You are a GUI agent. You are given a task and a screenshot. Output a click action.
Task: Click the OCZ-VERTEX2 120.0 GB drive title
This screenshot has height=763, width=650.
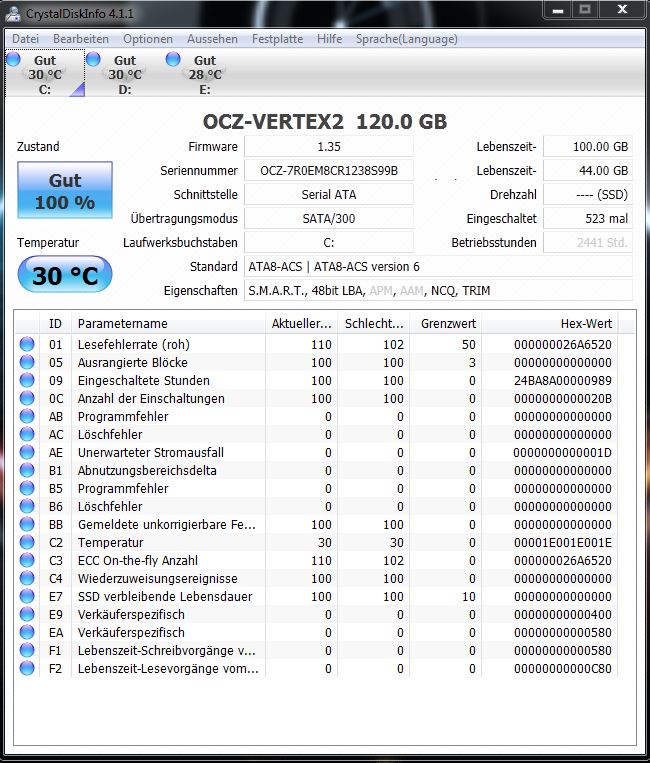(x=325, y=122)
